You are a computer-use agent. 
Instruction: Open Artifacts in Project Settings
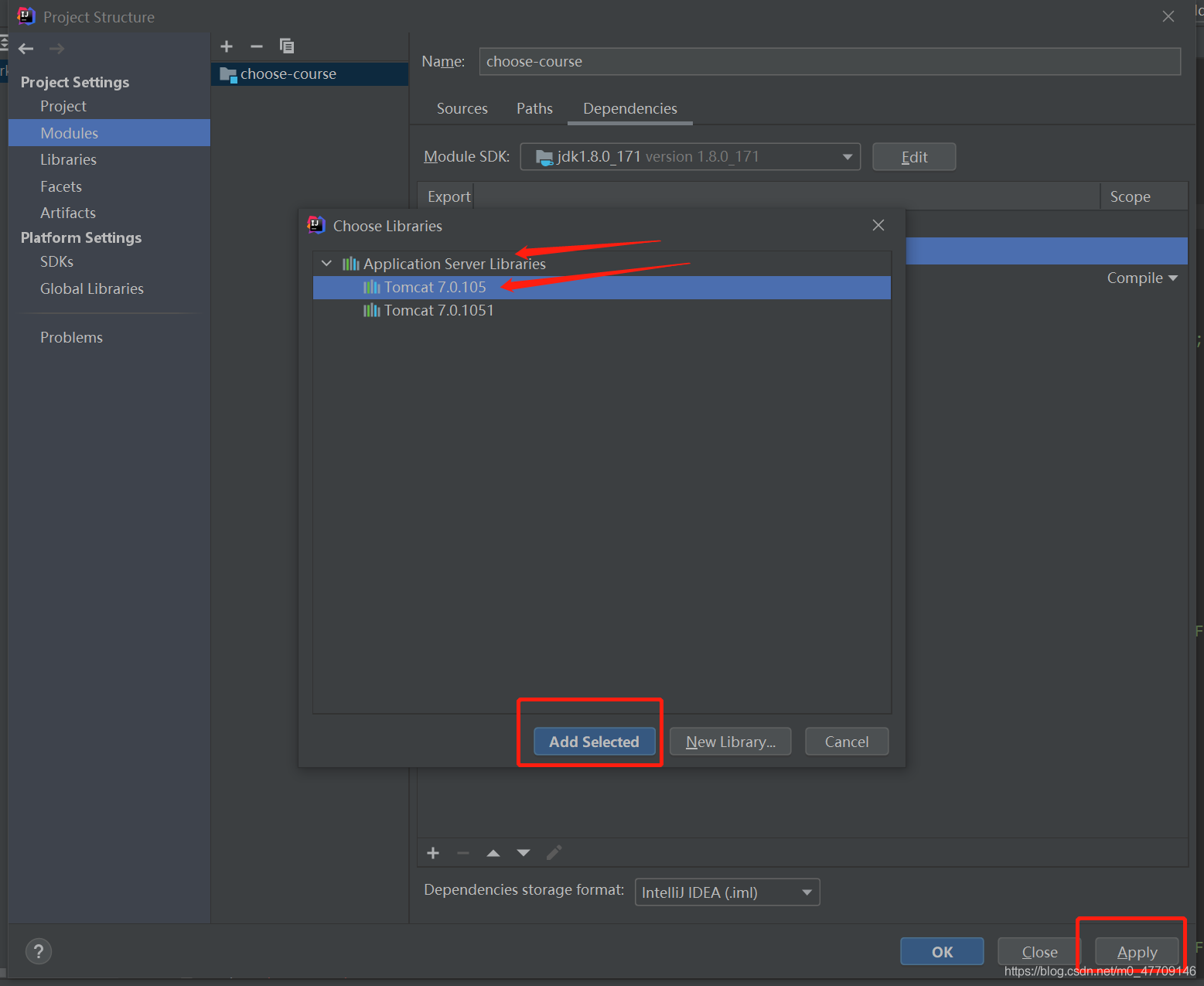pyautogui.click(x=68, y=213)
